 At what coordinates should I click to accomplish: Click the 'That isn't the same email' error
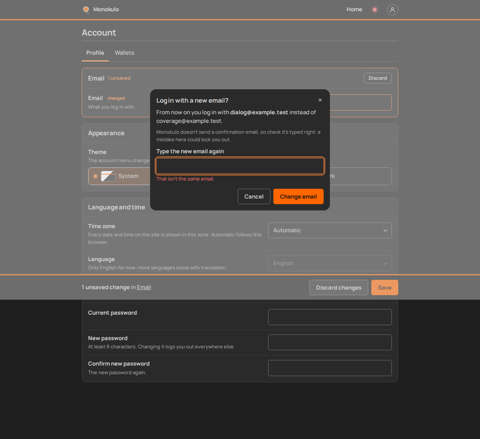click(x=185, y=179)
